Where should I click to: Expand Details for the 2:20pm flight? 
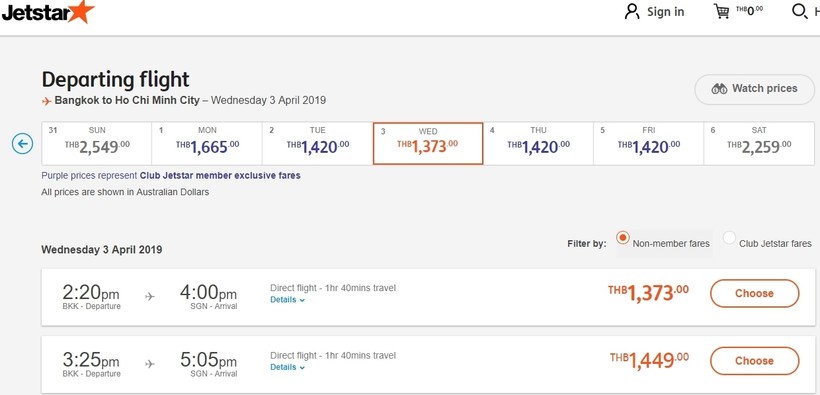(287, 300)
